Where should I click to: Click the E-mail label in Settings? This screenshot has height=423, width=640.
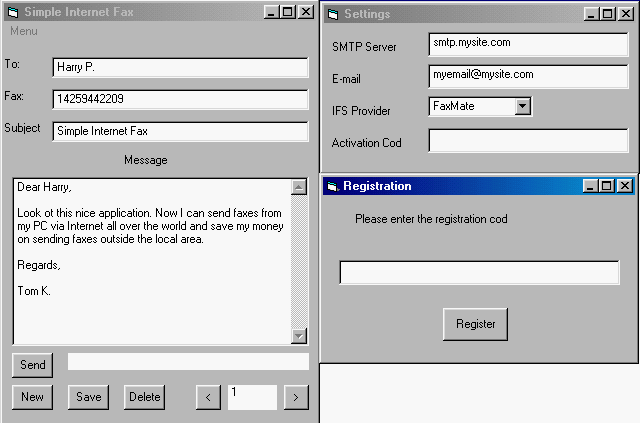click(346, 79)
